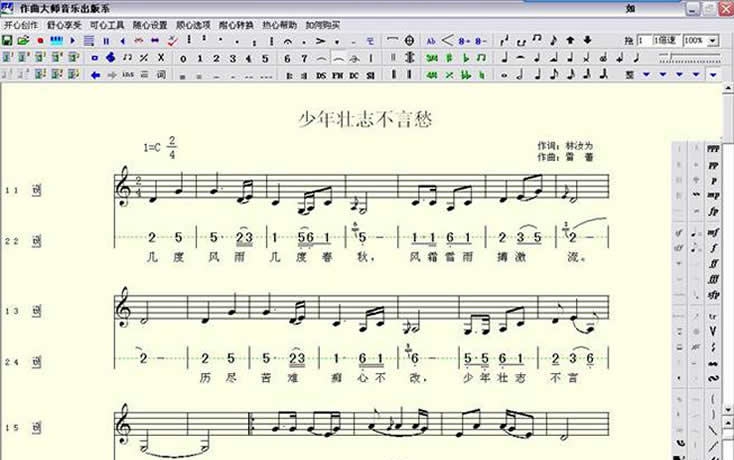The height and width of the screenshot is (460, 734).
Task: Open the 可心工具 menu
Action: click(x=107, y=25)
